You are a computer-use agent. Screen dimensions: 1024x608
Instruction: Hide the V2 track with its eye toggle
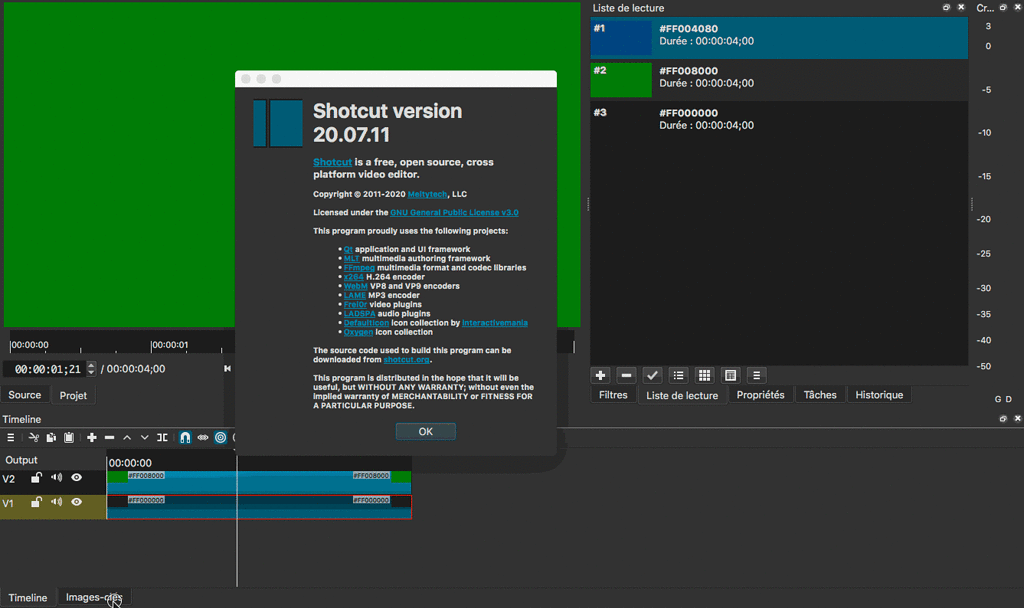(75, 477)
